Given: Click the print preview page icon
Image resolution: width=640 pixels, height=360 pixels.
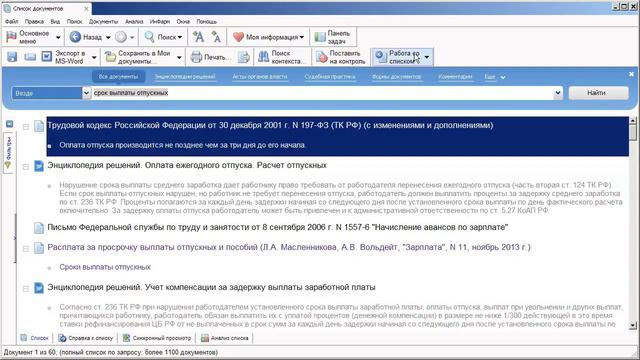Looking at the screenshot, I should 243,57.
